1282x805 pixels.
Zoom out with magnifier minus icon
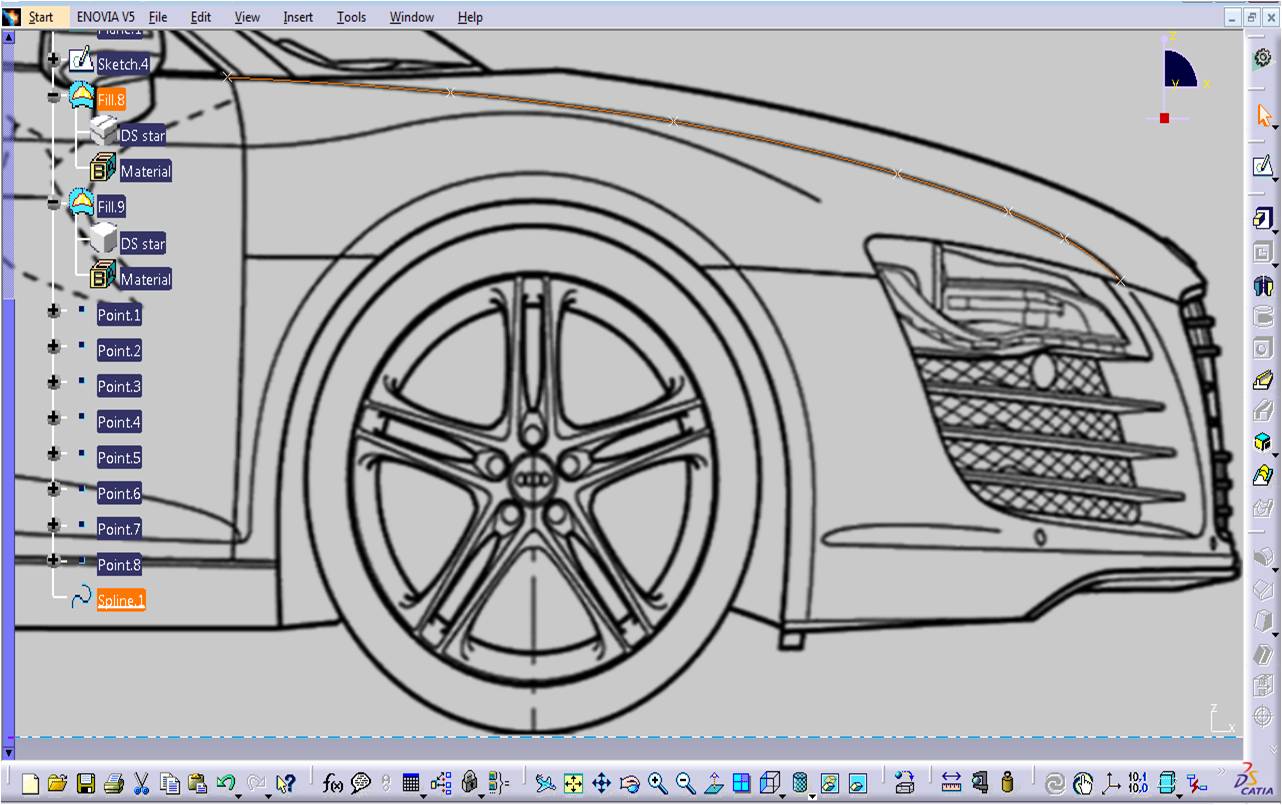pos(686,783)
